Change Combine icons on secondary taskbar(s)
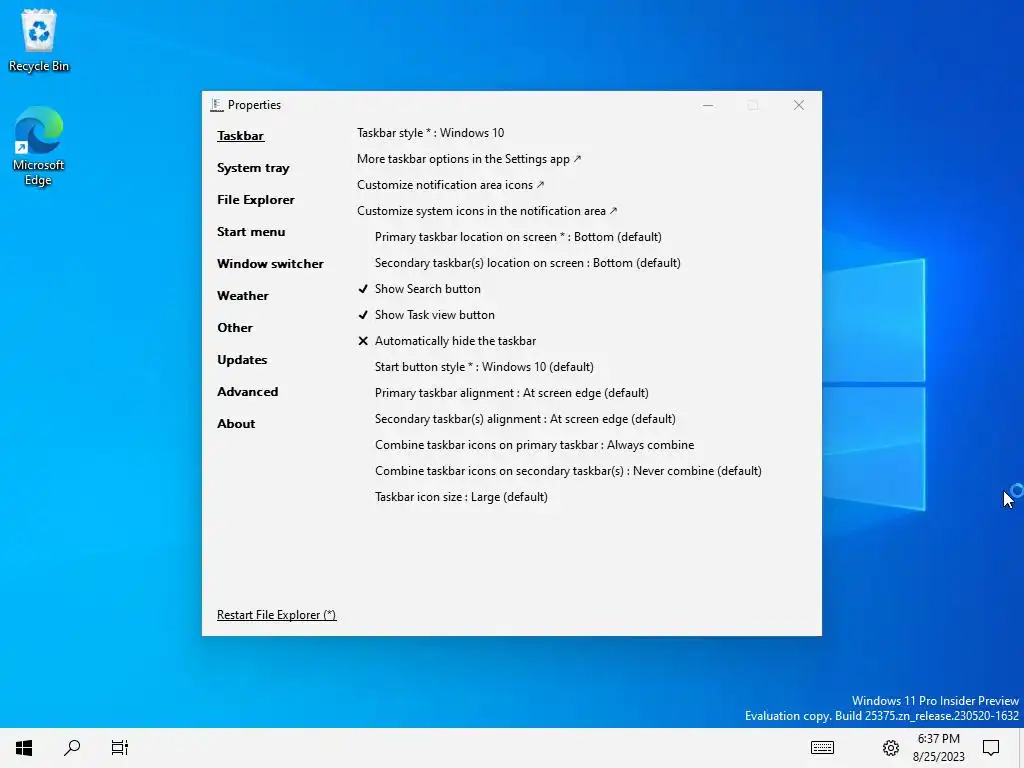 (x=568, y=471)
